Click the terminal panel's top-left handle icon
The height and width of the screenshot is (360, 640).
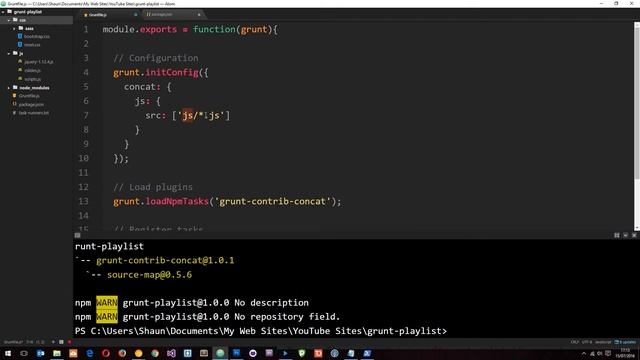(x=77, y=236)
